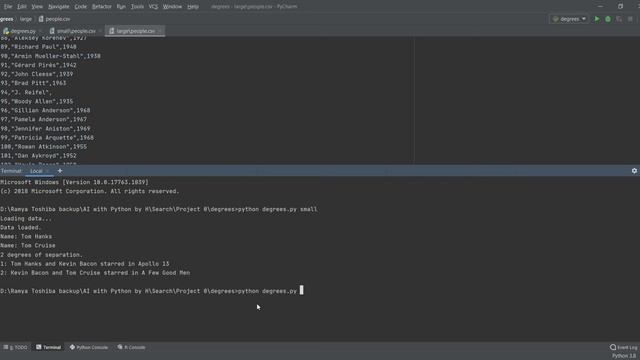
Task: Click terminal line mentioning A Few Good Men
Action: coord(95,273)
